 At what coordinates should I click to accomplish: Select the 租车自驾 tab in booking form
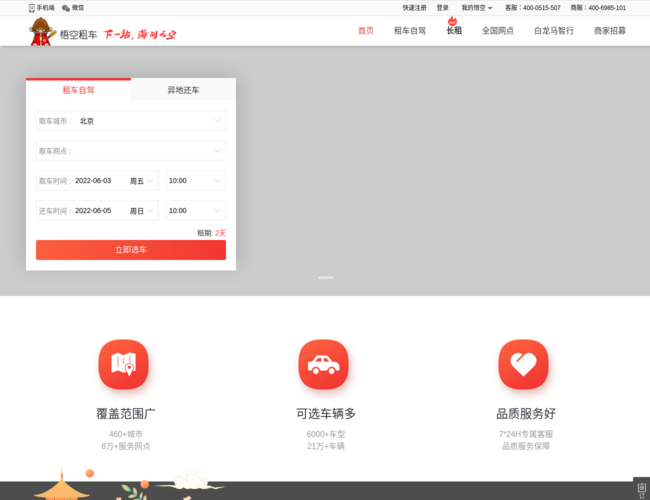78,90
